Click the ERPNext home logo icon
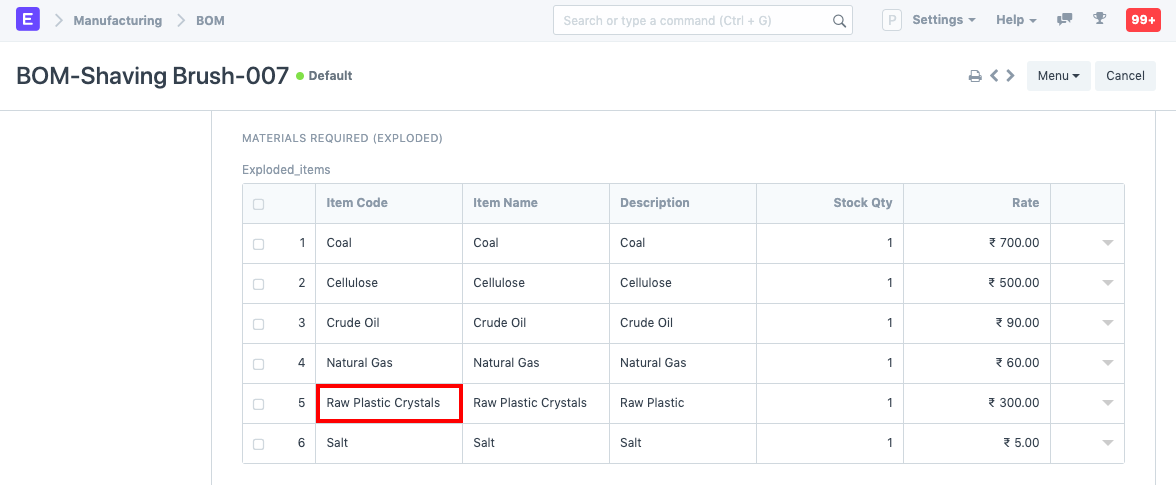 tap(28, 20)
